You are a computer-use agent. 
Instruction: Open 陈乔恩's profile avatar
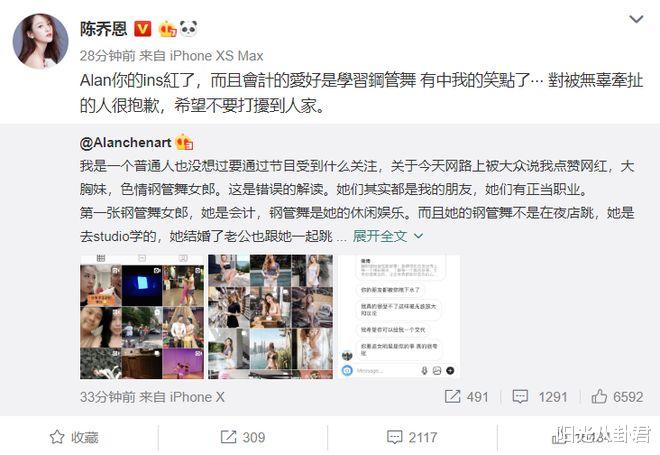tap(40, 41)
